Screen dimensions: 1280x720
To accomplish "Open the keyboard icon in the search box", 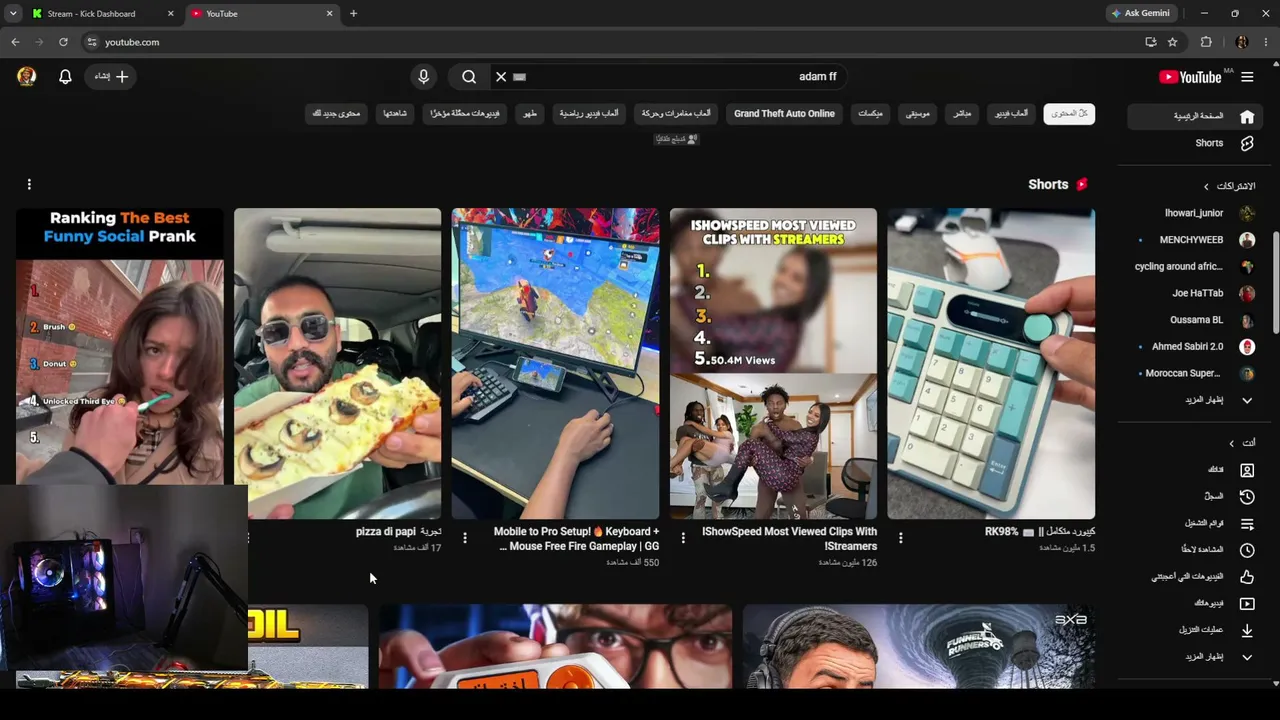I will (x=520, y=77).
